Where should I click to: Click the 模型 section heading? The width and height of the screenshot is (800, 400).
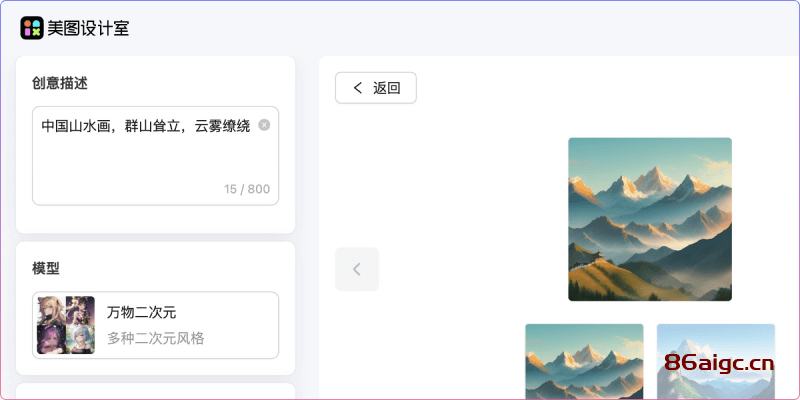46,268
